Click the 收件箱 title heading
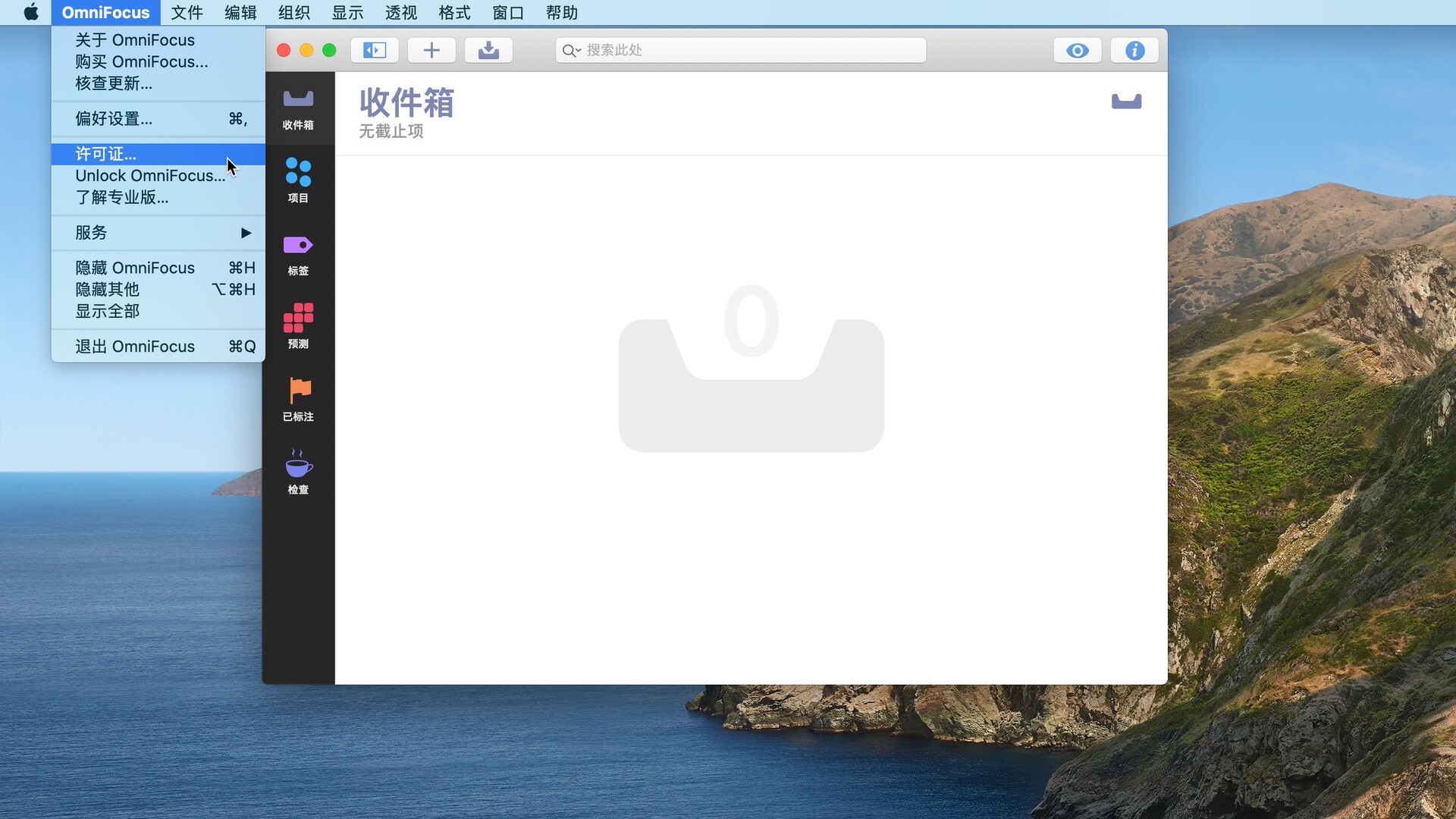The height and width of the screenshot is (819, 1456). [406, 102]
